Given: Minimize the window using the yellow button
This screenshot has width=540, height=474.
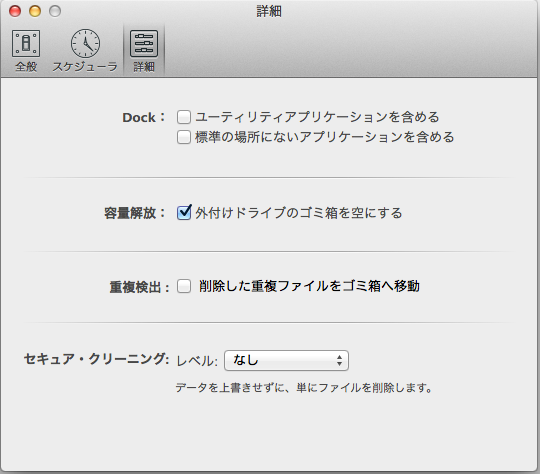Looking at the screenshot, I should 35,11.
